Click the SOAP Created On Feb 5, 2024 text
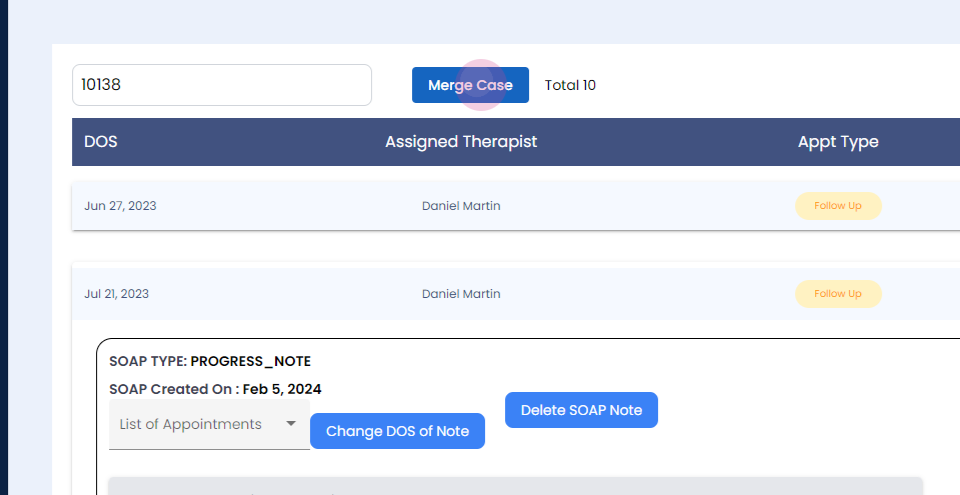Screen dimensions: 960x495 pyautogui.click(x=215, y=389)
